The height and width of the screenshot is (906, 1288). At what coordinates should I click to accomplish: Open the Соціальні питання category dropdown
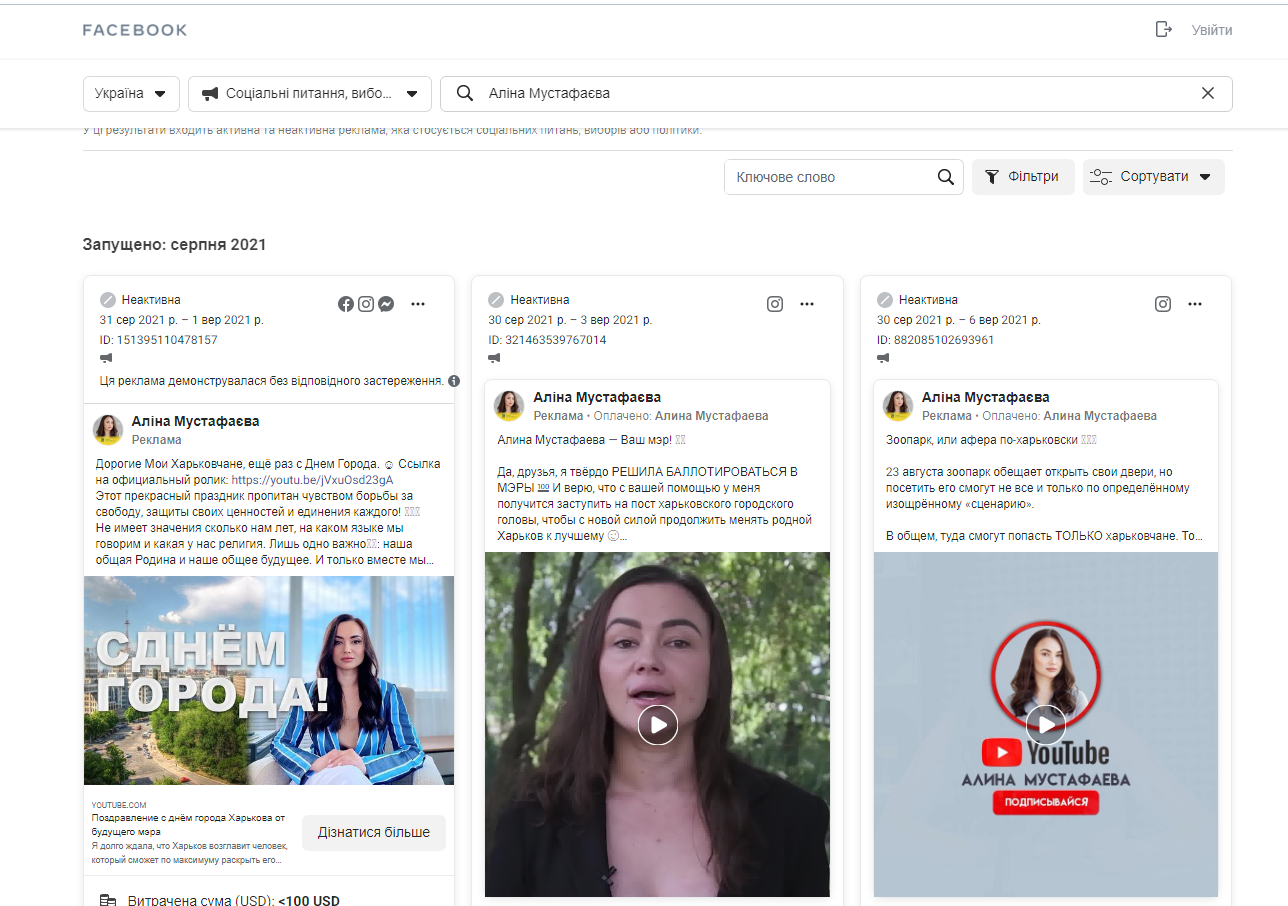pos(310,94)
